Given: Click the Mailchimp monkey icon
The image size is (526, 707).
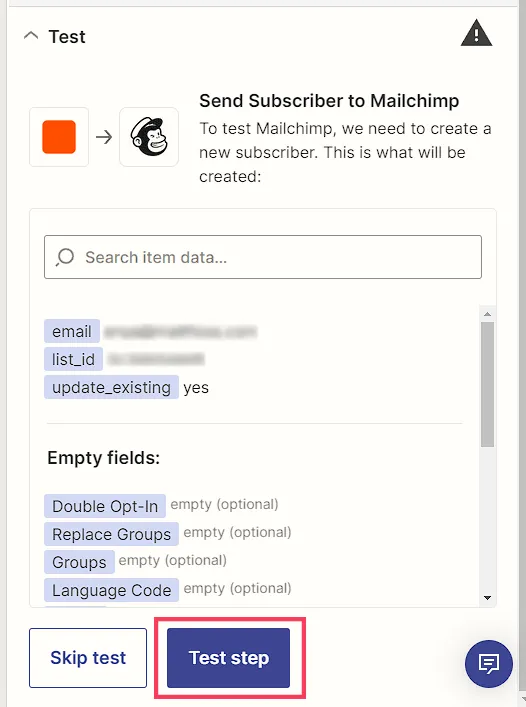Looking at the screenshot, I should (x=149, y=137).
